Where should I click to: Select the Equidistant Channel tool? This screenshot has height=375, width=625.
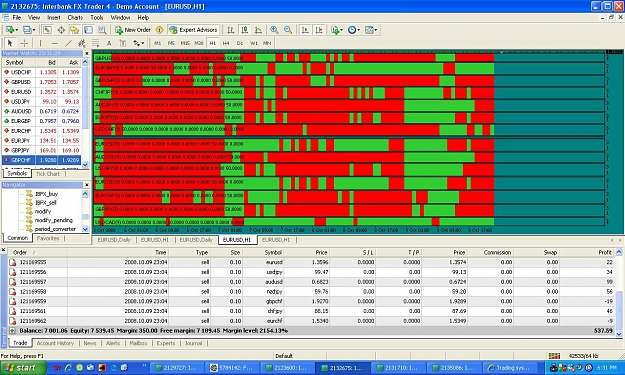82,43
